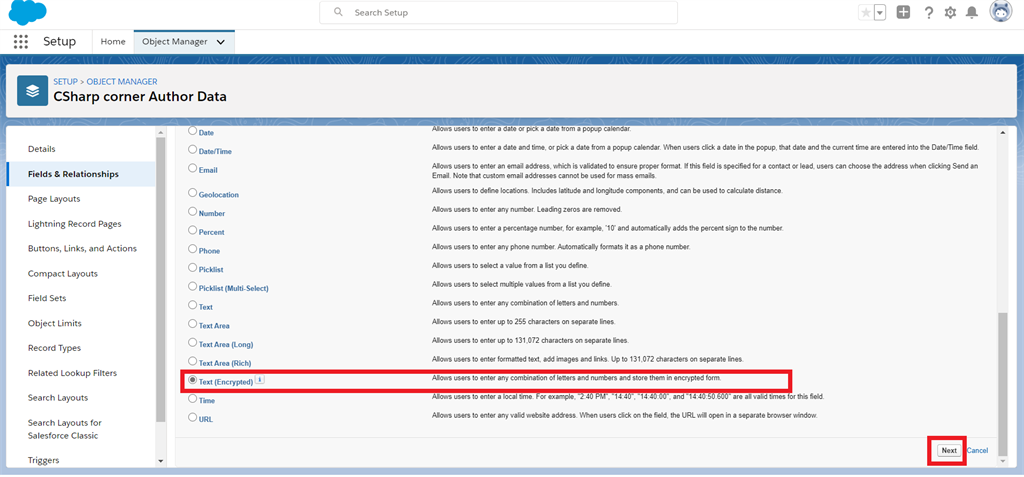The height and width of the screenshot is (477, 1024).
Task: Click the Email field description text
Action: (x=705, y=171)
